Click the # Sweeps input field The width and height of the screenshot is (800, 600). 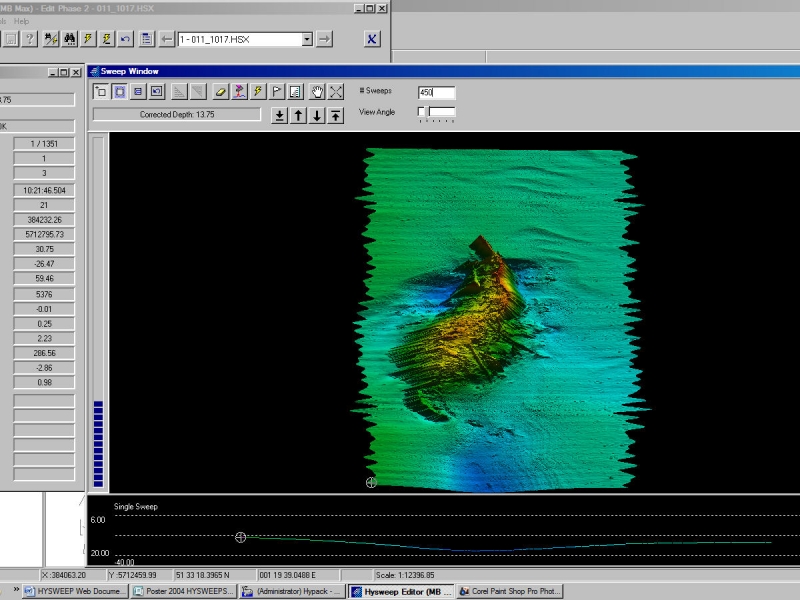coord(436,92)
